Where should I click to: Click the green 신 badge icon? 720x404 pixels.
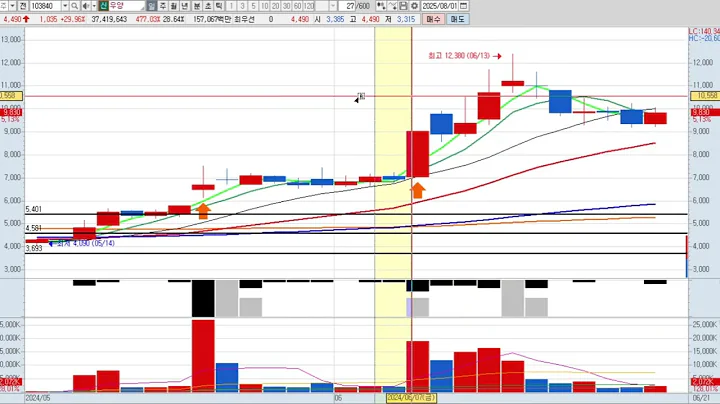coord(103,6)
